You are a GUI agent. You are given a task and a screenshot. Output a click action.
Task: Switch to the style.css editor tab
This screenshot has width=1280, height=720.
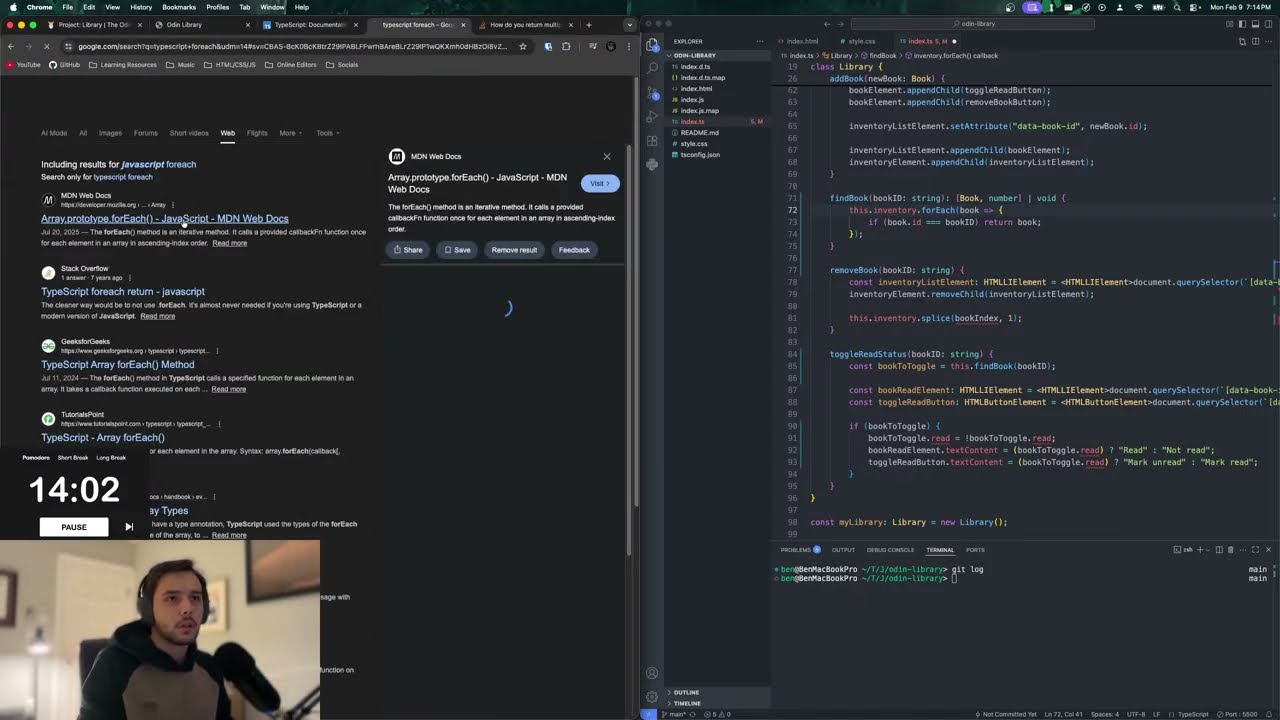(x=862, y=41)
